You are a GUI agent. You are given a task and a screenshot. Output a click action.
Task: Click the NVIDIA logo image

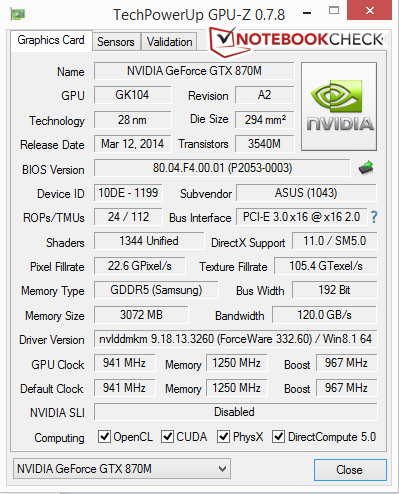(339, 106)
